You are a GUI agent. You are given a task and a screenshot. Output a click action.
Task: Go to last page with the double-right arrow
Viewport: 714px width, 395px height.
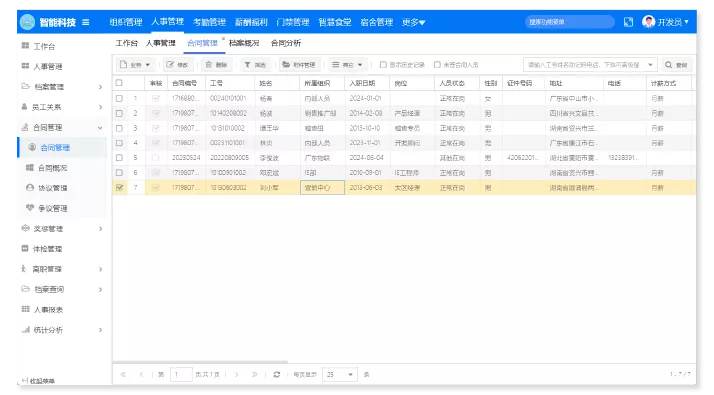tap(255, 374)
